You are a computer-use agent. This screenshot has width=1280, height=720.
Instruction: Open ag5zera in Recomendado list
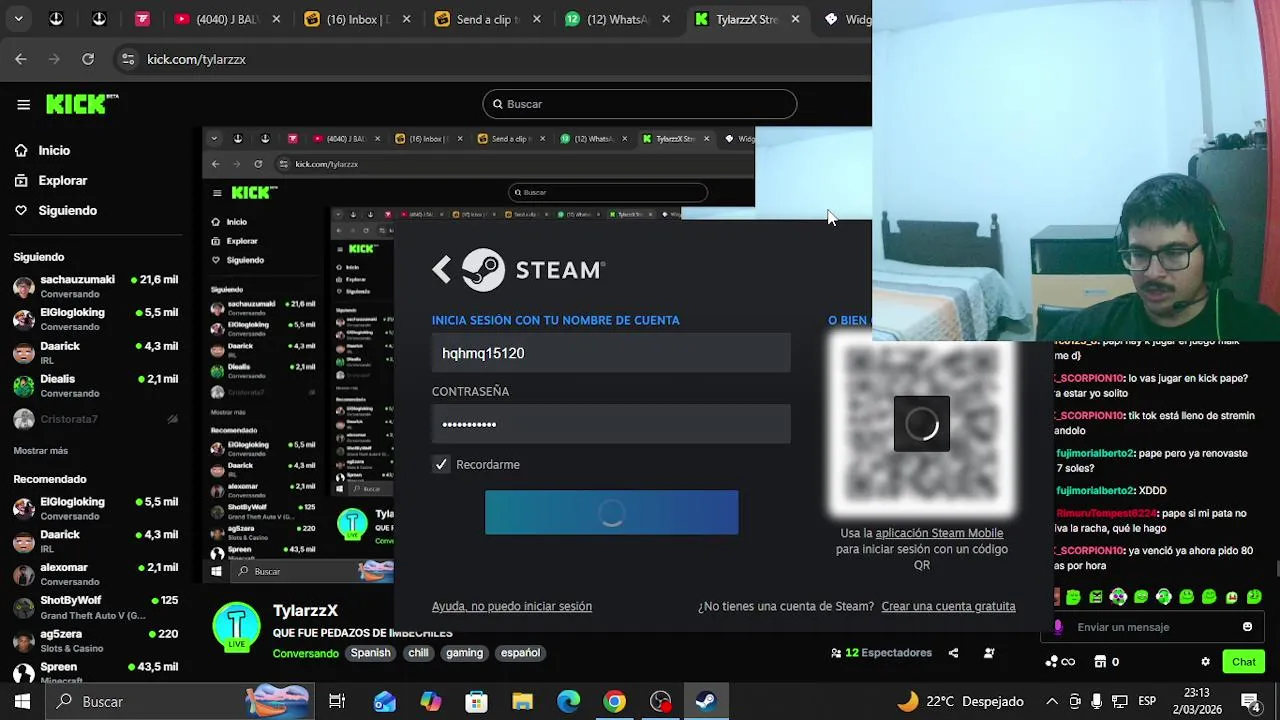[95, 640]
